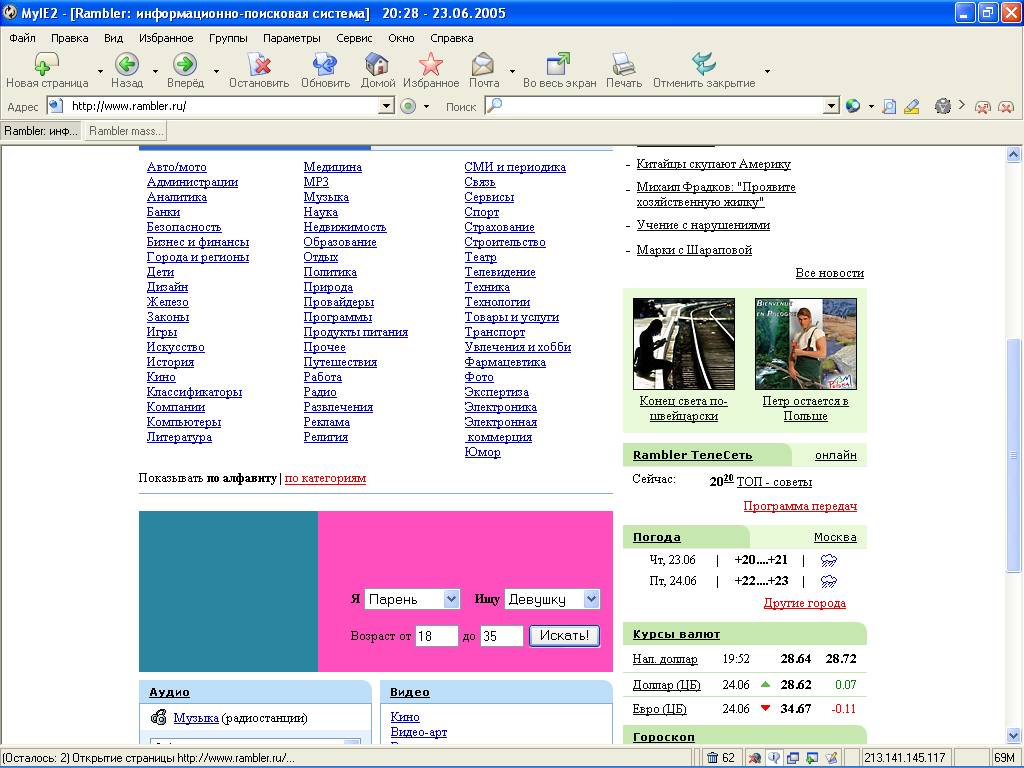
Task: Follow the 'Все новости' link
Action: pos(829,273)
